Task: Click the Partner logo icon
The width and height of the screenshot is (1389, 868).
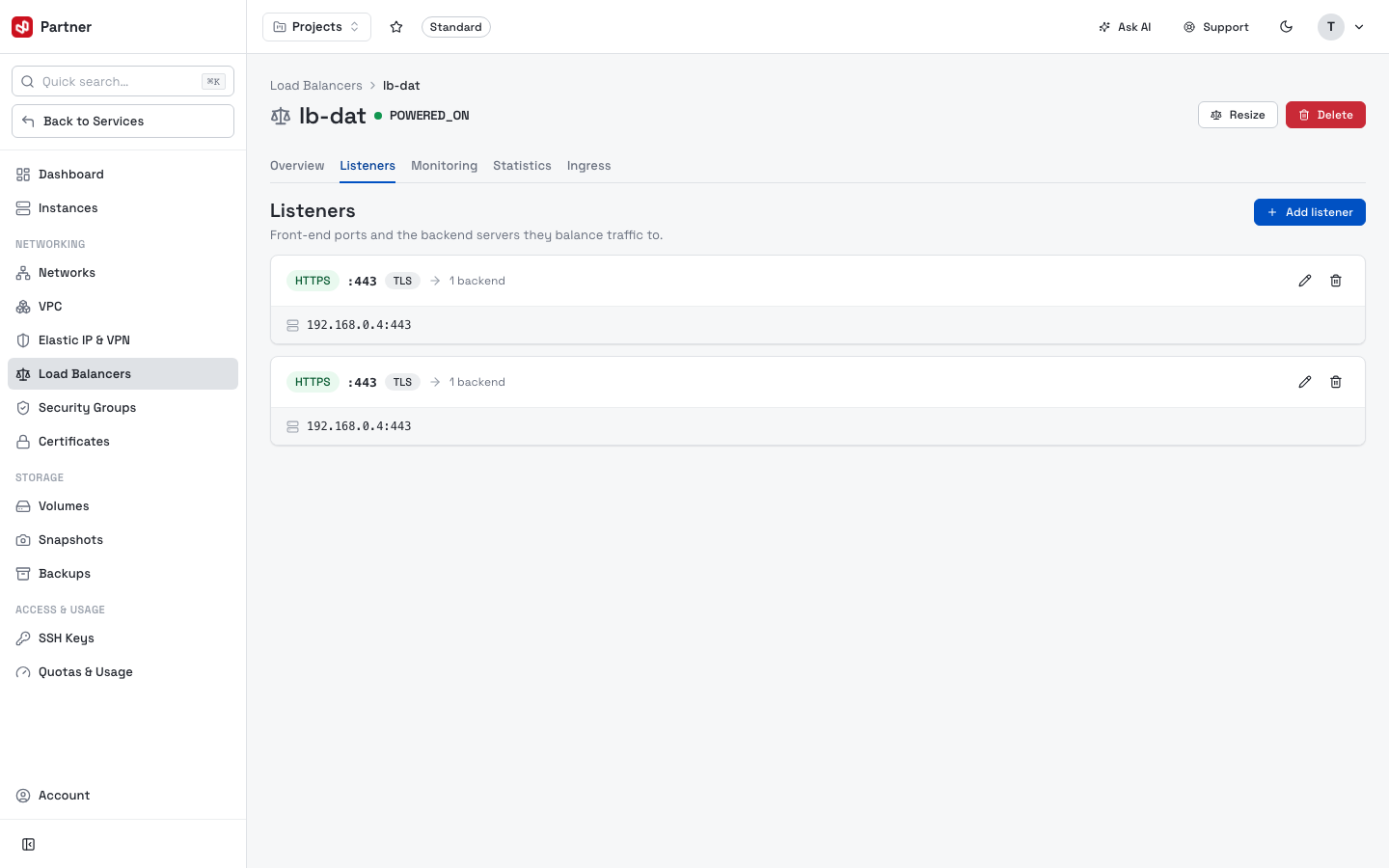Action: 22,27
